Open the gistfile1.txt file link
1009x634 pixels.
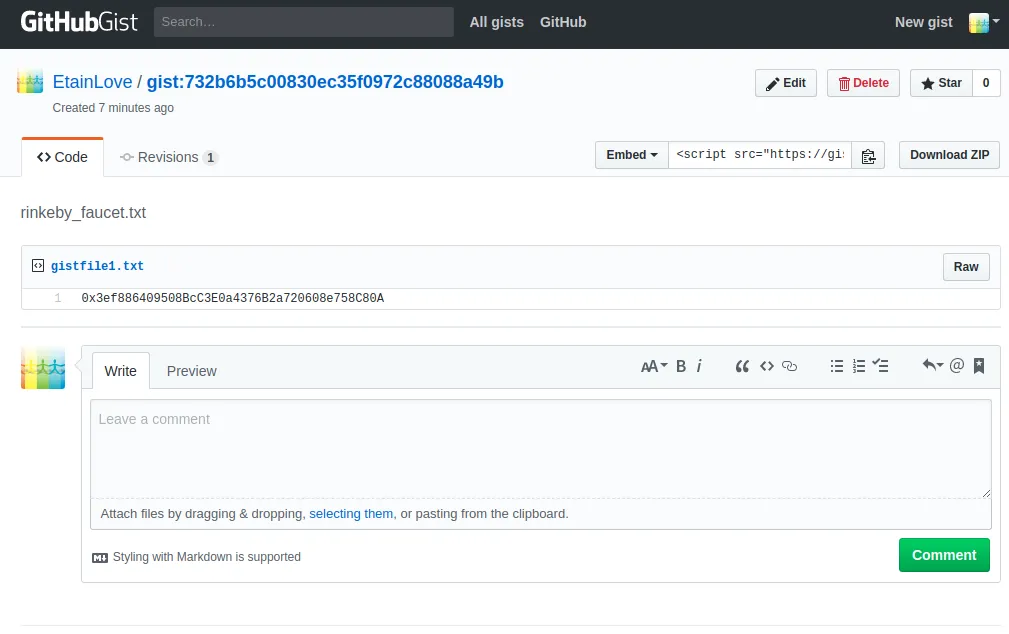[x=97, y=266]
